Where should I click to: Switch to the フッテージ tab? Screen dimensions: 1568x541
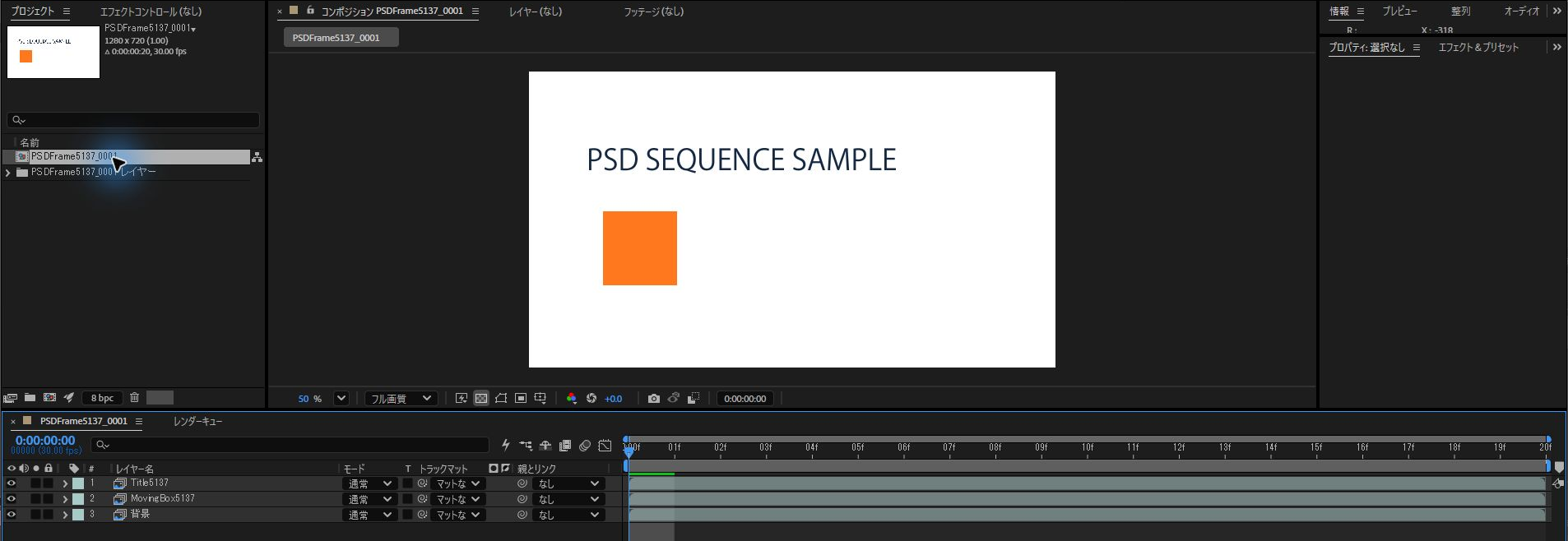(x=654, y=12)
